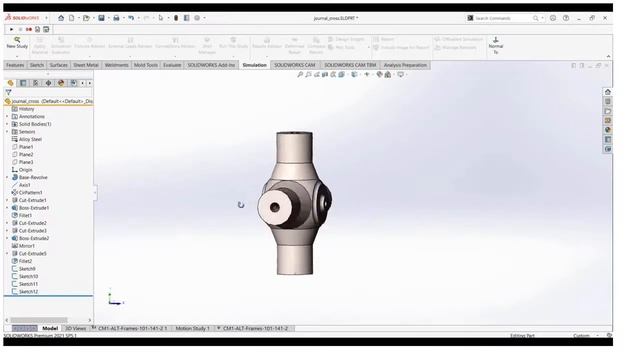Image resolution: width=640 pixels, height=360 pixels.
Task: Click the New Study icon
Action: [17, 43]
